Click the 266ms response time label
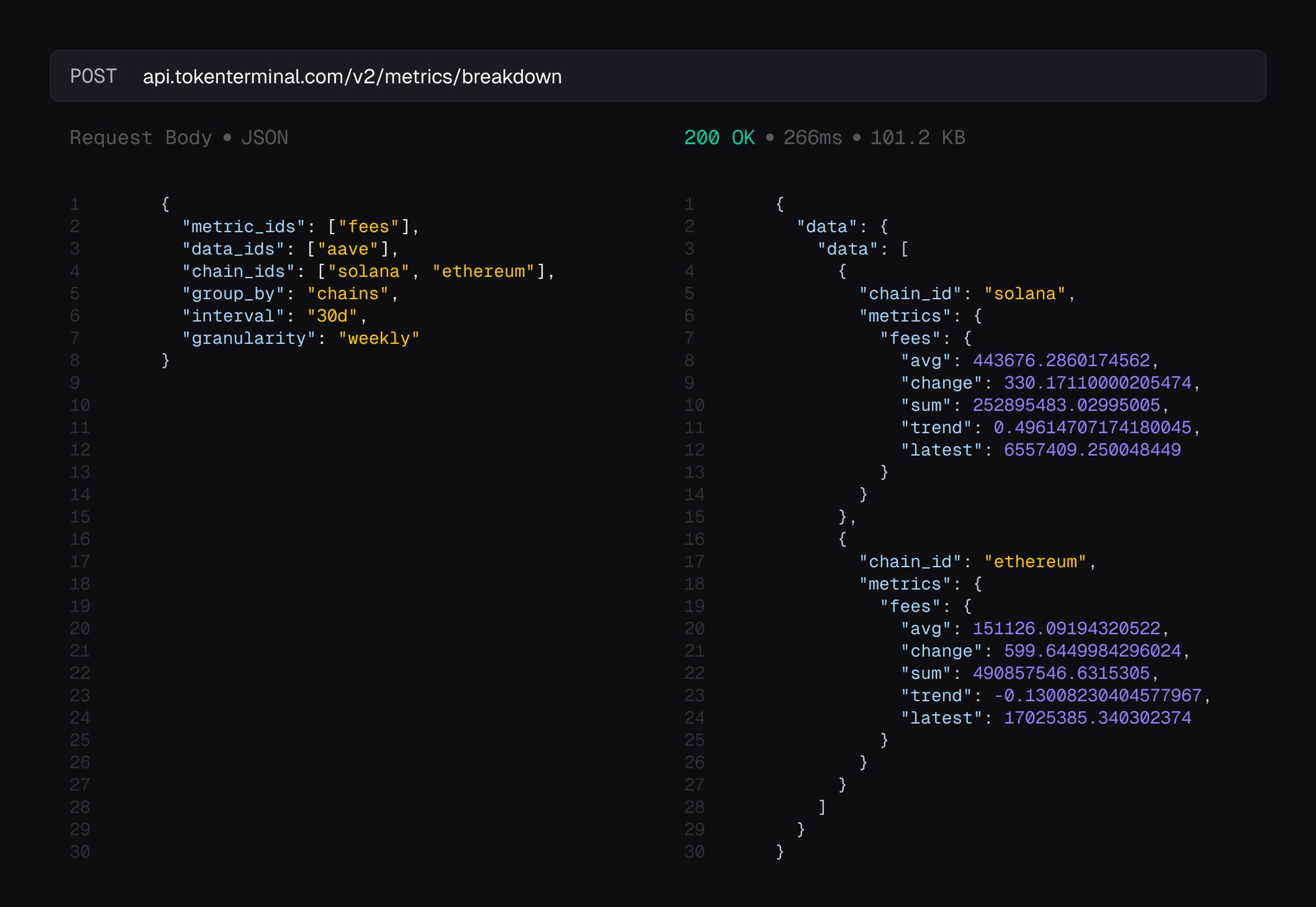This screenshot has height=907, width=1316. (x=812, y=138)
